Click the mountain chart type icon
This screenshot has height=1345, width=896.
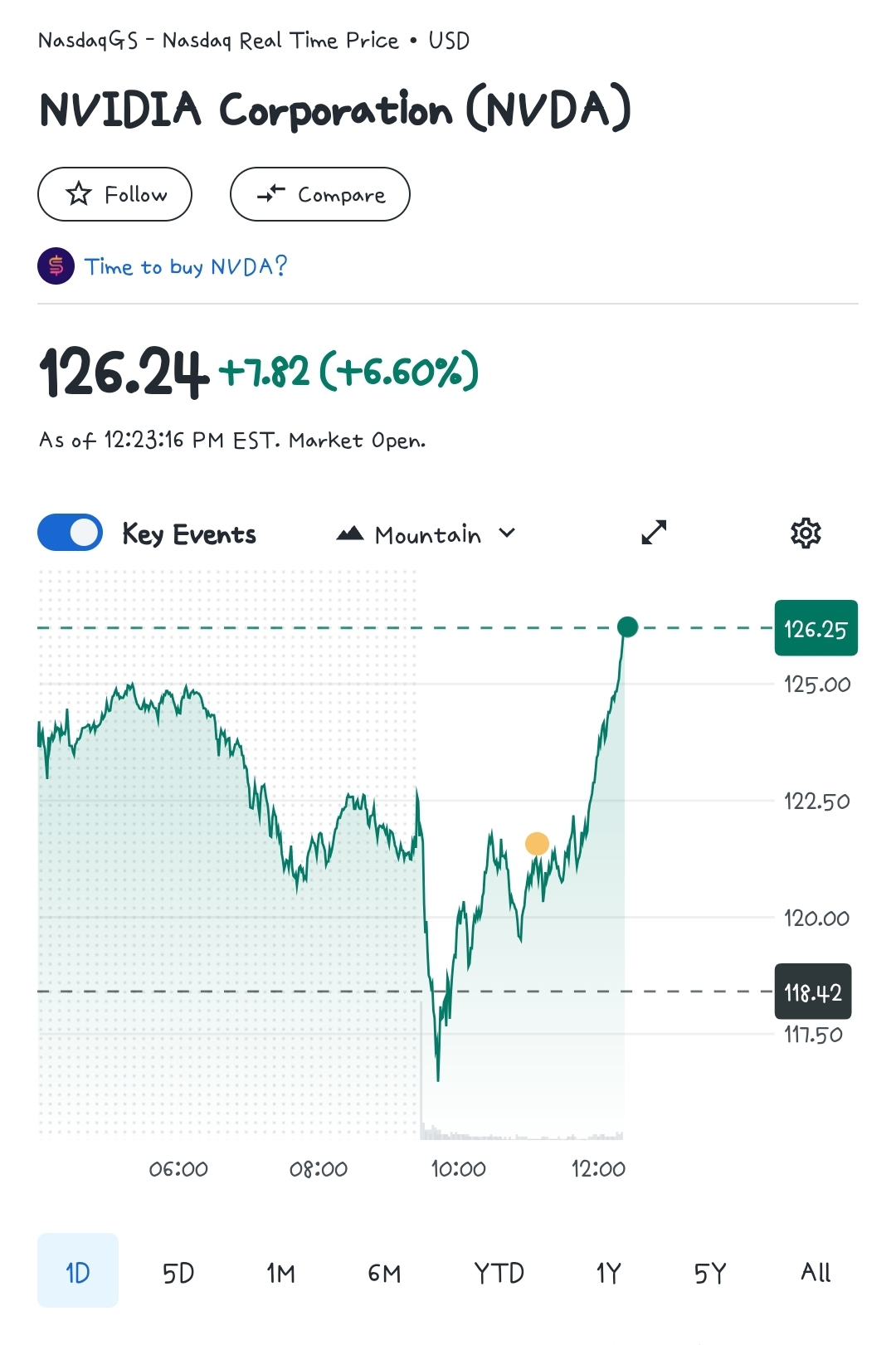click(350, 534)
